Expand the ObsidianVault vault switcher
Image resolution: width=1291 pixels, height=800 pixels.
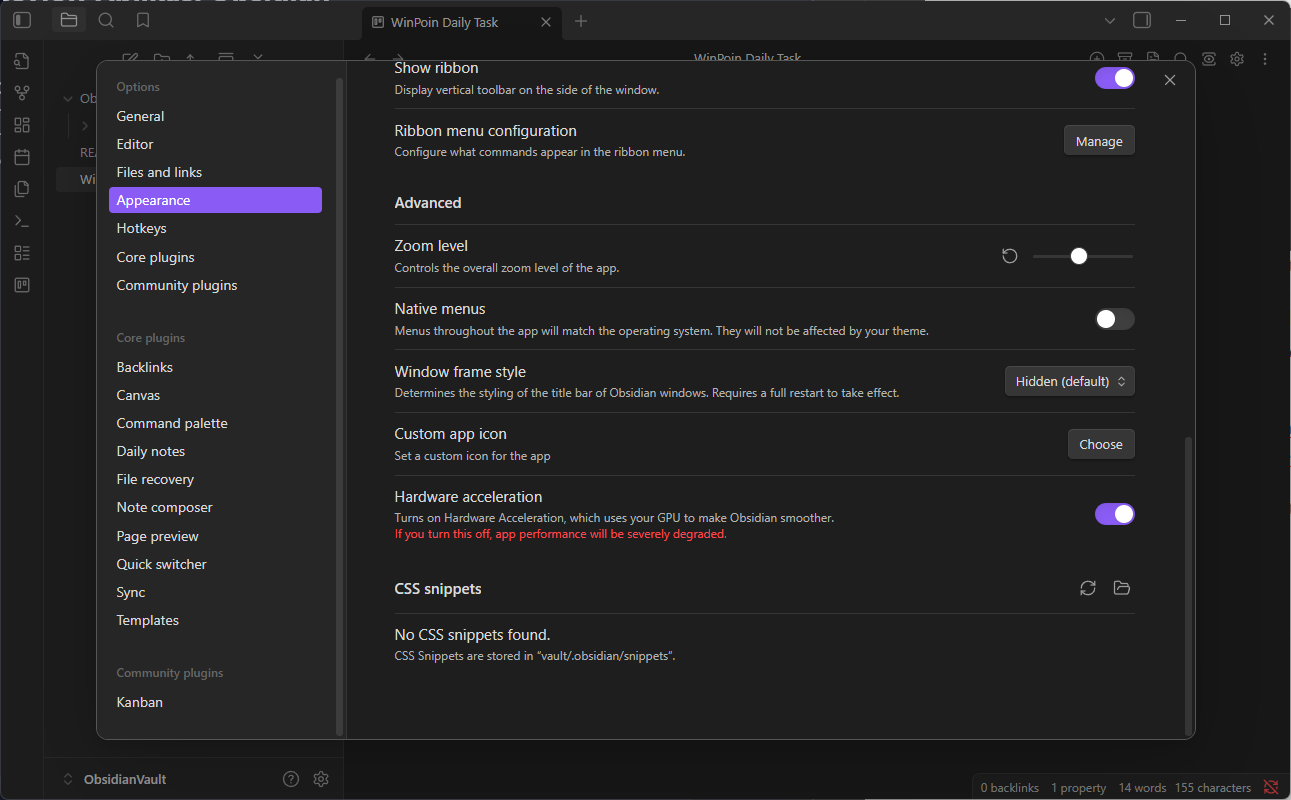click(115, 779)
